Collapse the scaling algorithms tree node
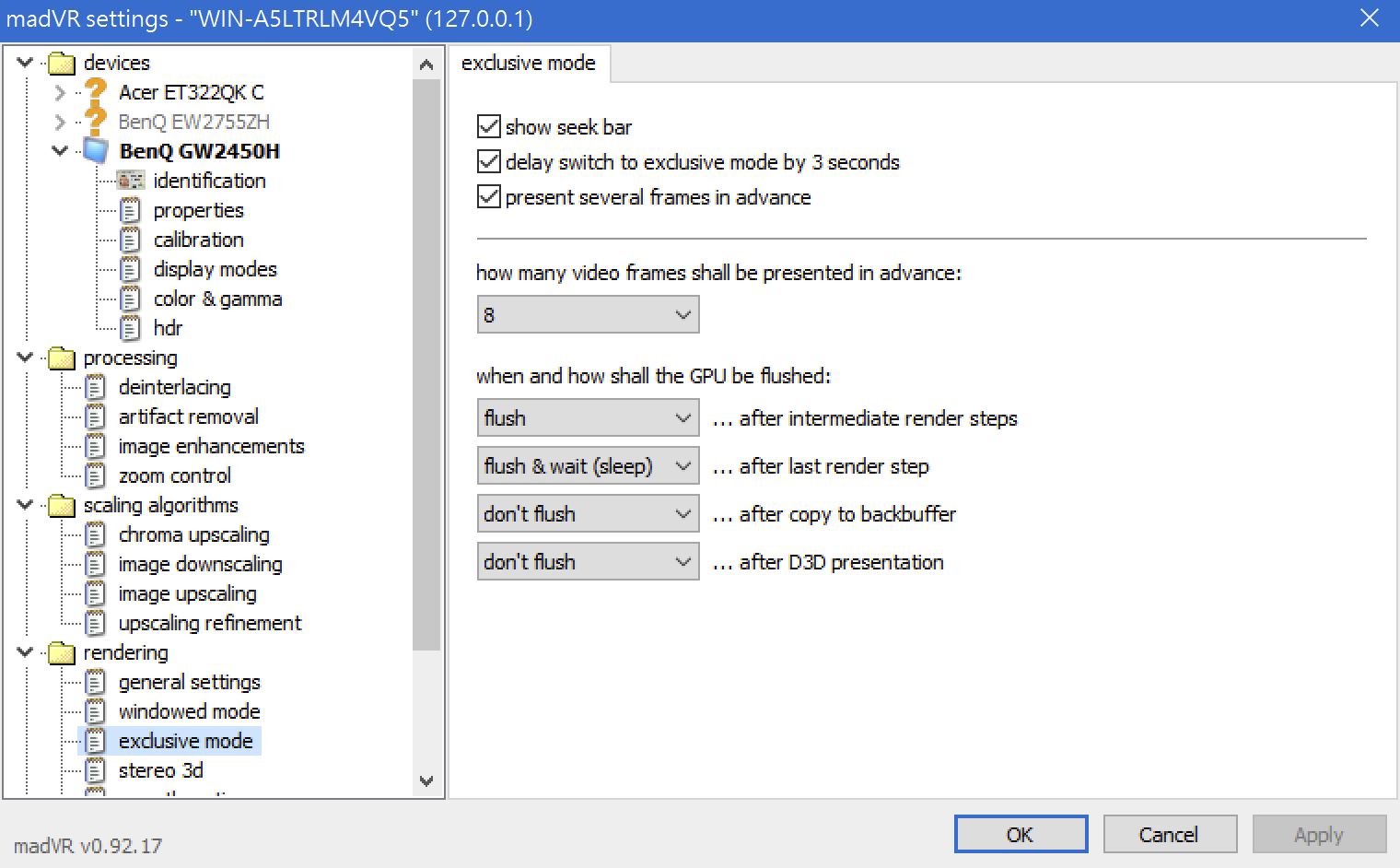Image resolution: width=1400 pixels, height=868 pixels. (x=26, y=505)
